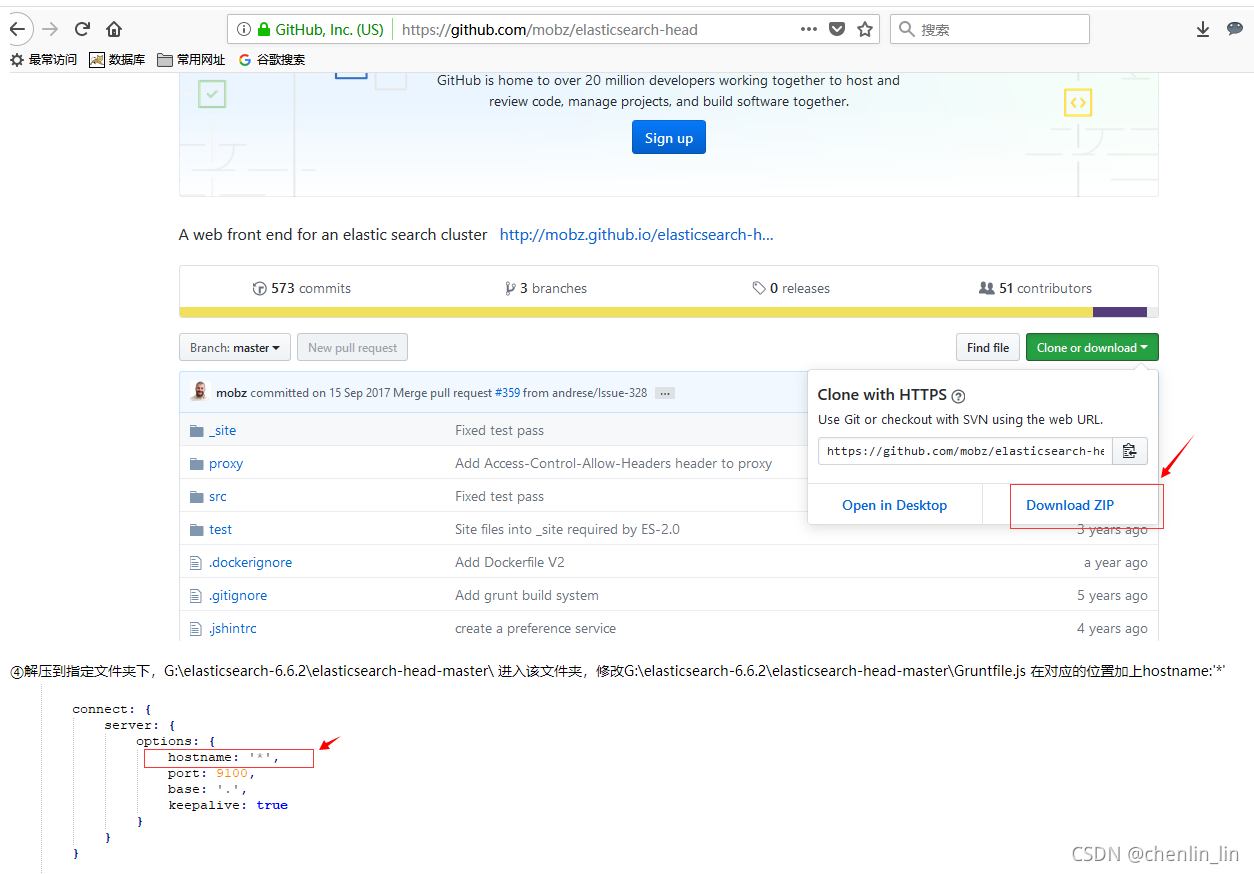
Task: Open the page actions three-dot menu
Action: tap(809, 29)
